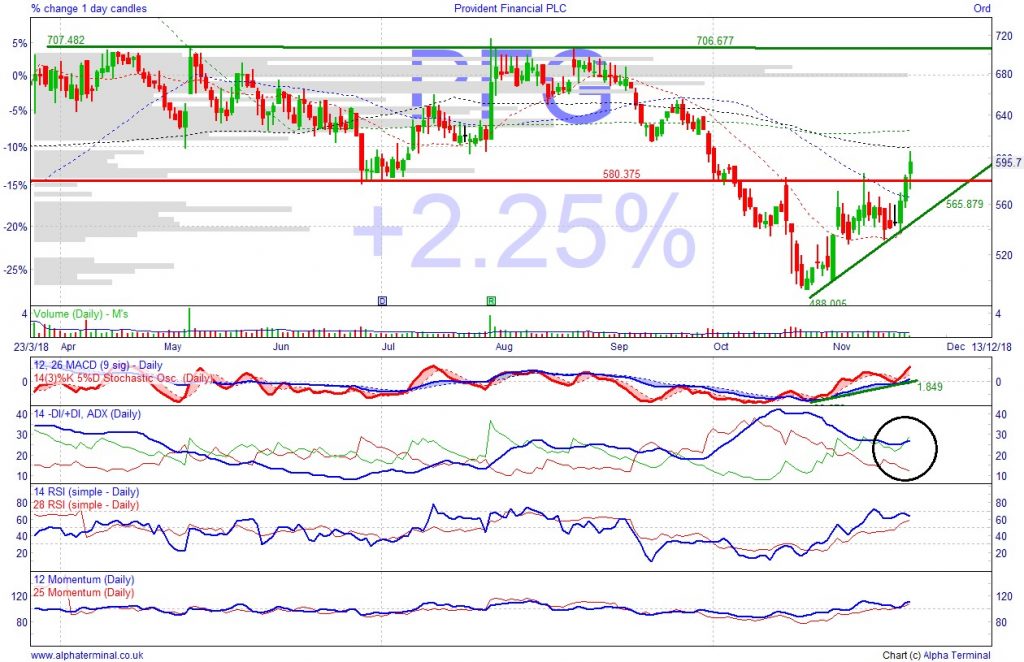Click the -25% tick on percent axis
The width and height of the screenshot is (1024, 662).
coord(16,270)
